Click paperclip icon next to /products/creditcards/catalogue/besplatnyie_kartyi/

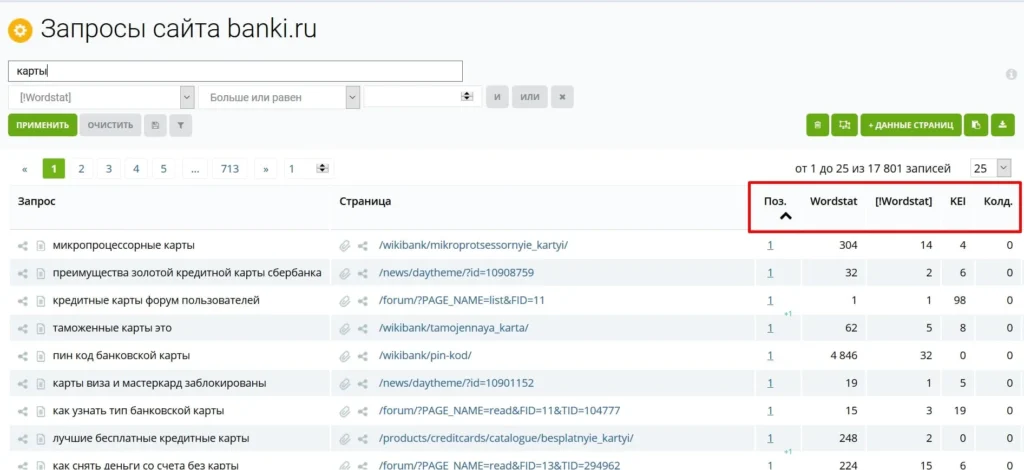click(x=345, y=439)
